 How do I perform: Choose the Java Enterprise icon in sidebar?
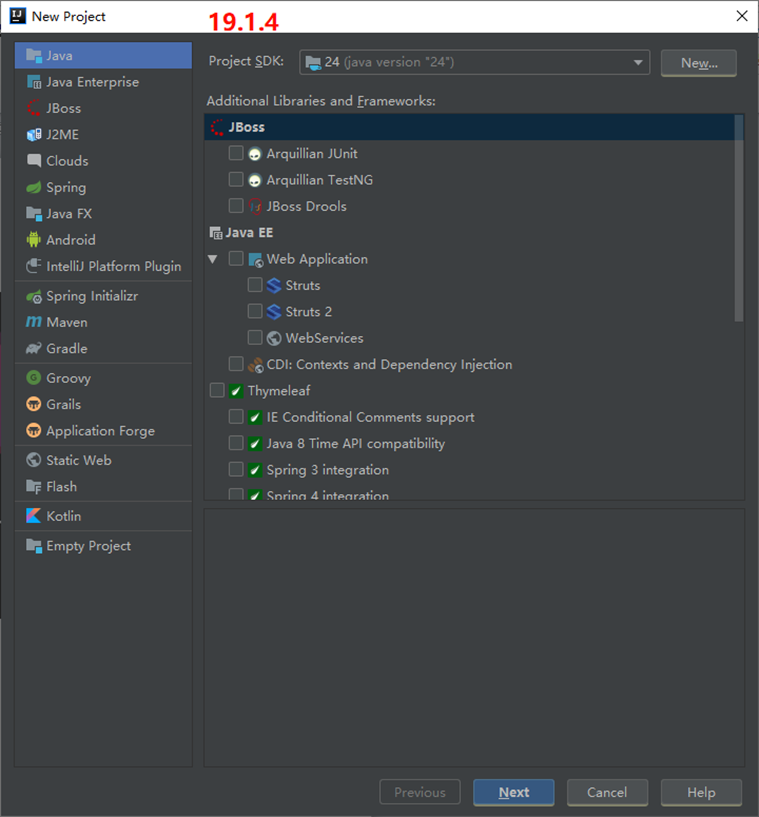[34, 82]
